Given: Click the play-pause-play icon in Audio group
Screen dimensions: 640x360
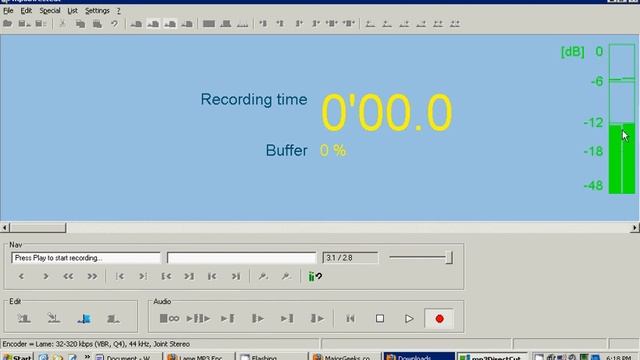Looking at the screenshot, I should pos(198,318).
